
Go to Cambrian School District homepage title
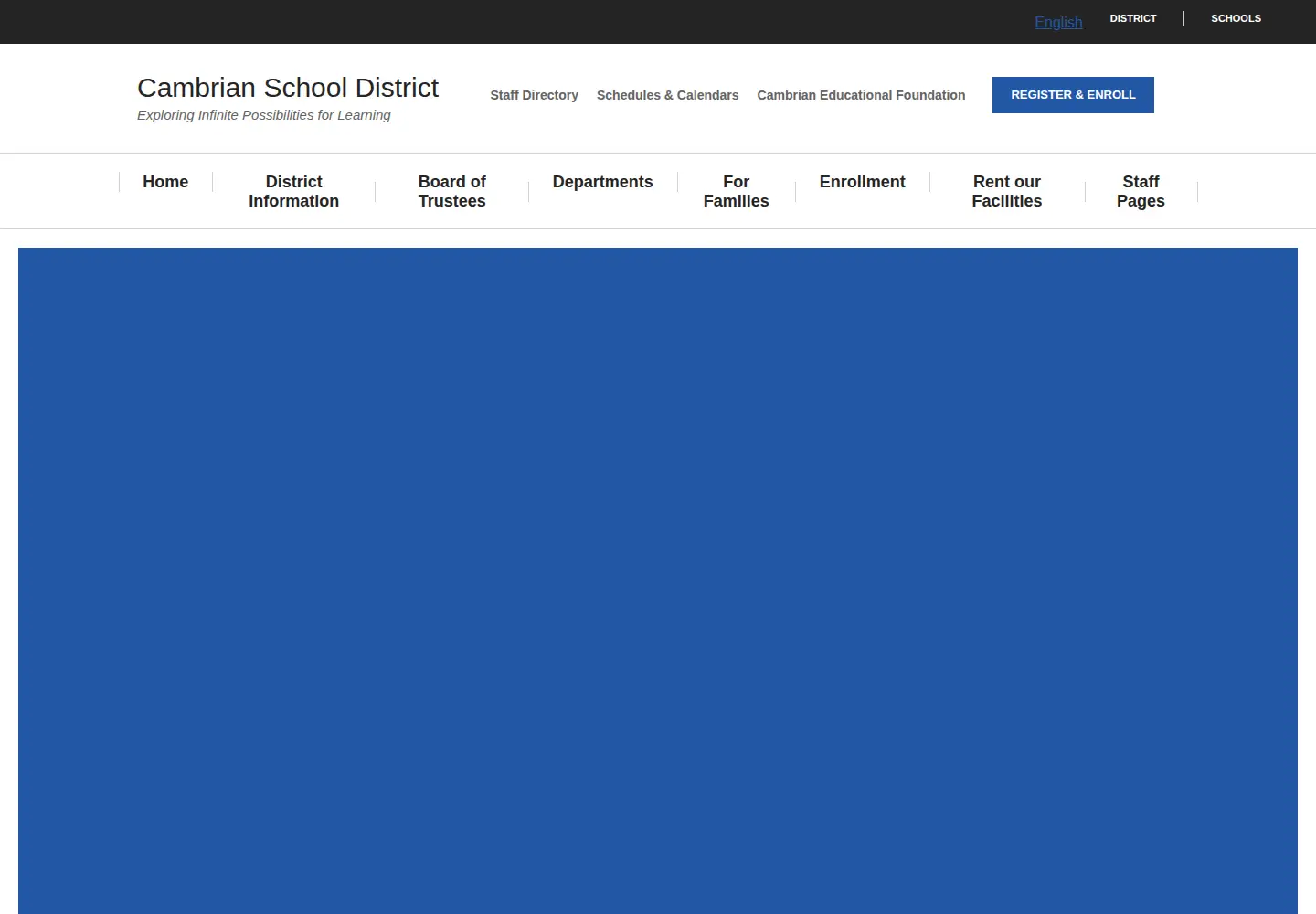coord(288,88)
